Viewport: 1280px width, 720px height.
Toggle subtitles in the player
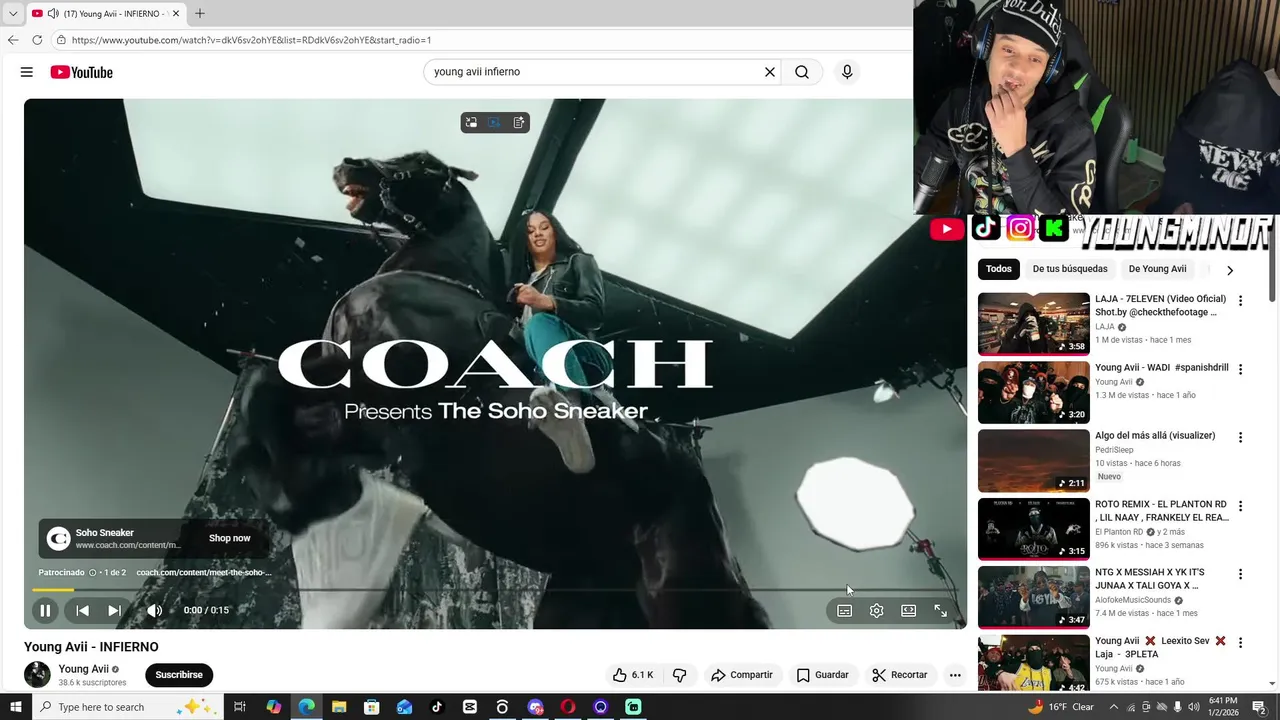tap(845, 610)
